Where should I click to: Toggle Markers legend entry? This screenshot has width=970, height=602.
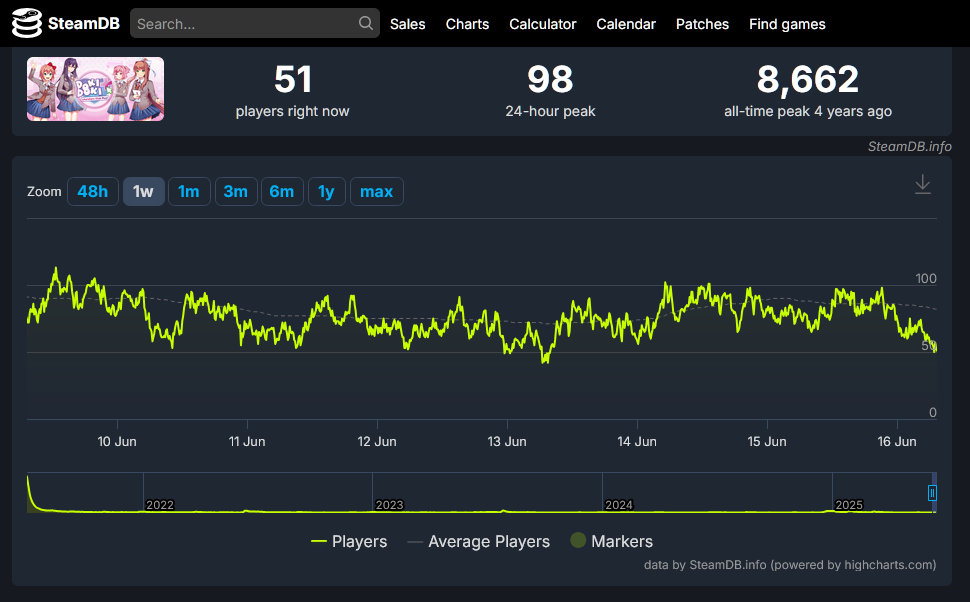611,541
